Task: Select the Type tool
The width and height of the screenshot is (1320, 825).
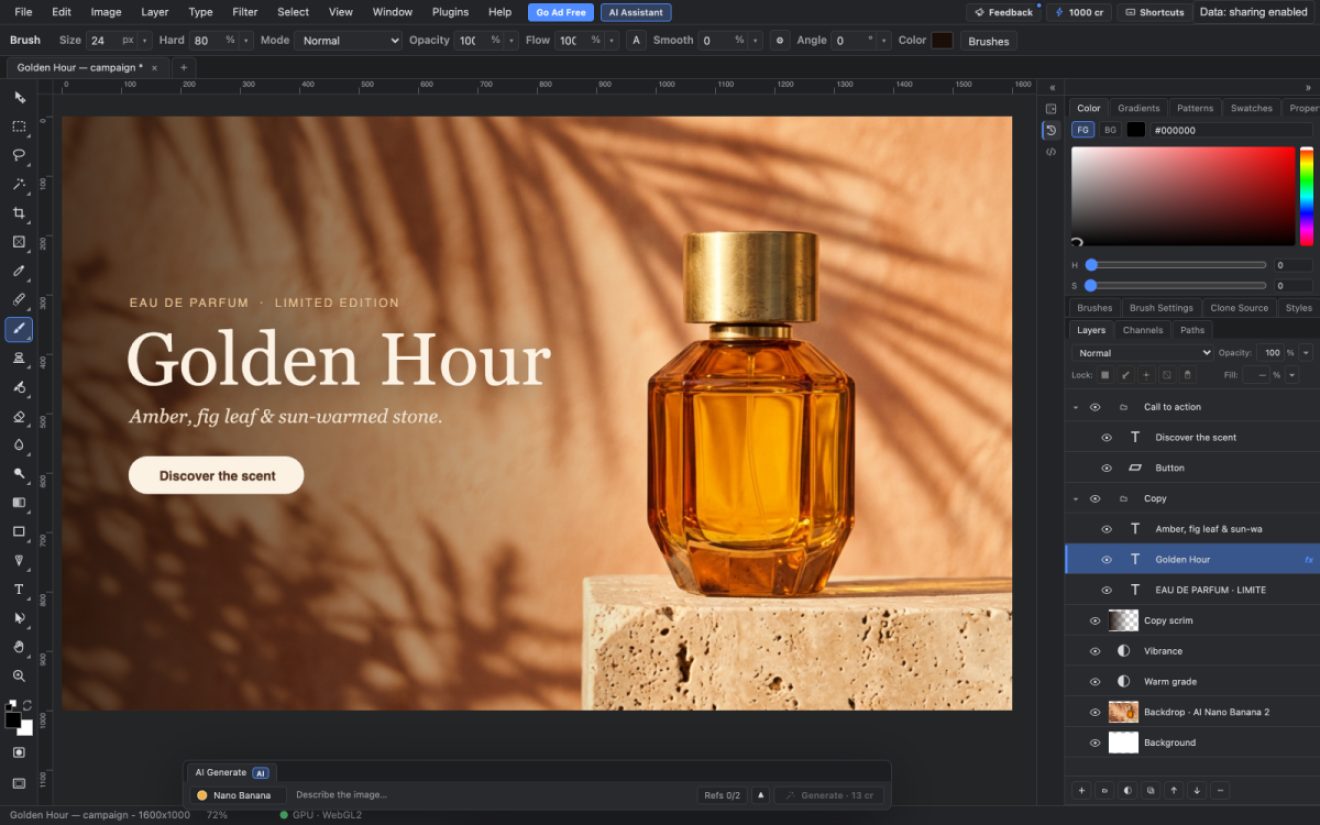Action: coord(19,590)
